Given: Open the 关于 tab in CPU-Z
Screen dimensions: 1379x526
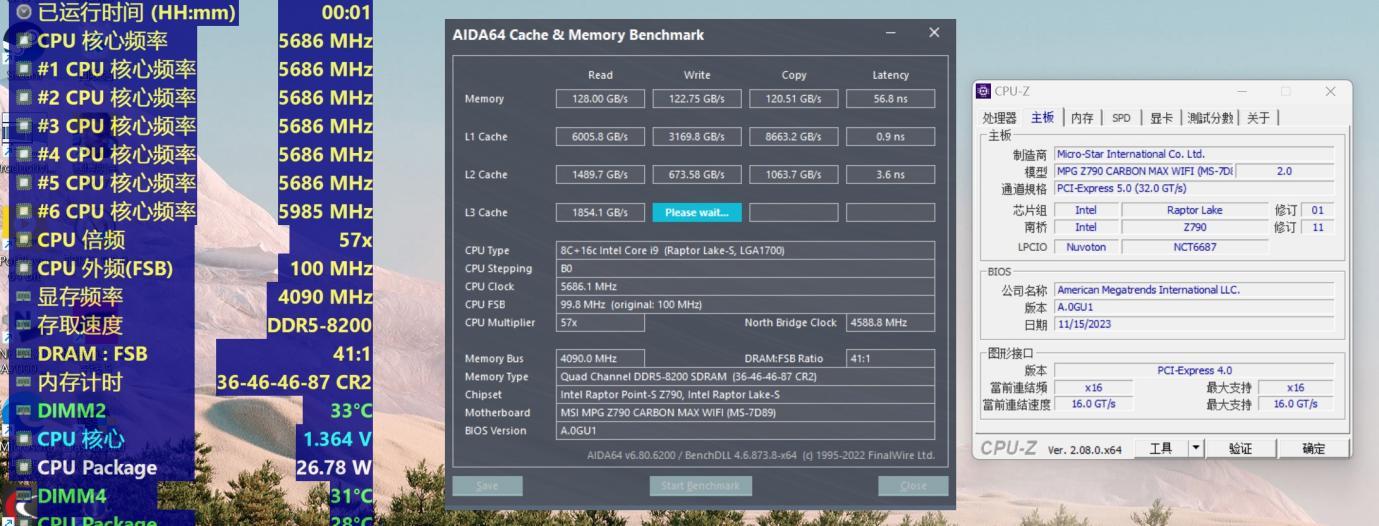Looking at the screenshot, I should pyautogui.click(x=1258, y=118).
